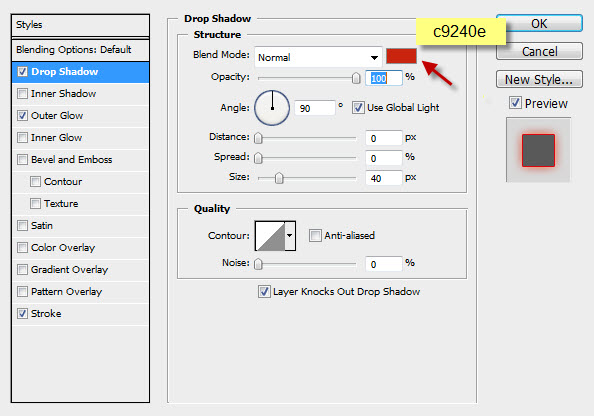Click the Noise value field

[x=383, y=264]
